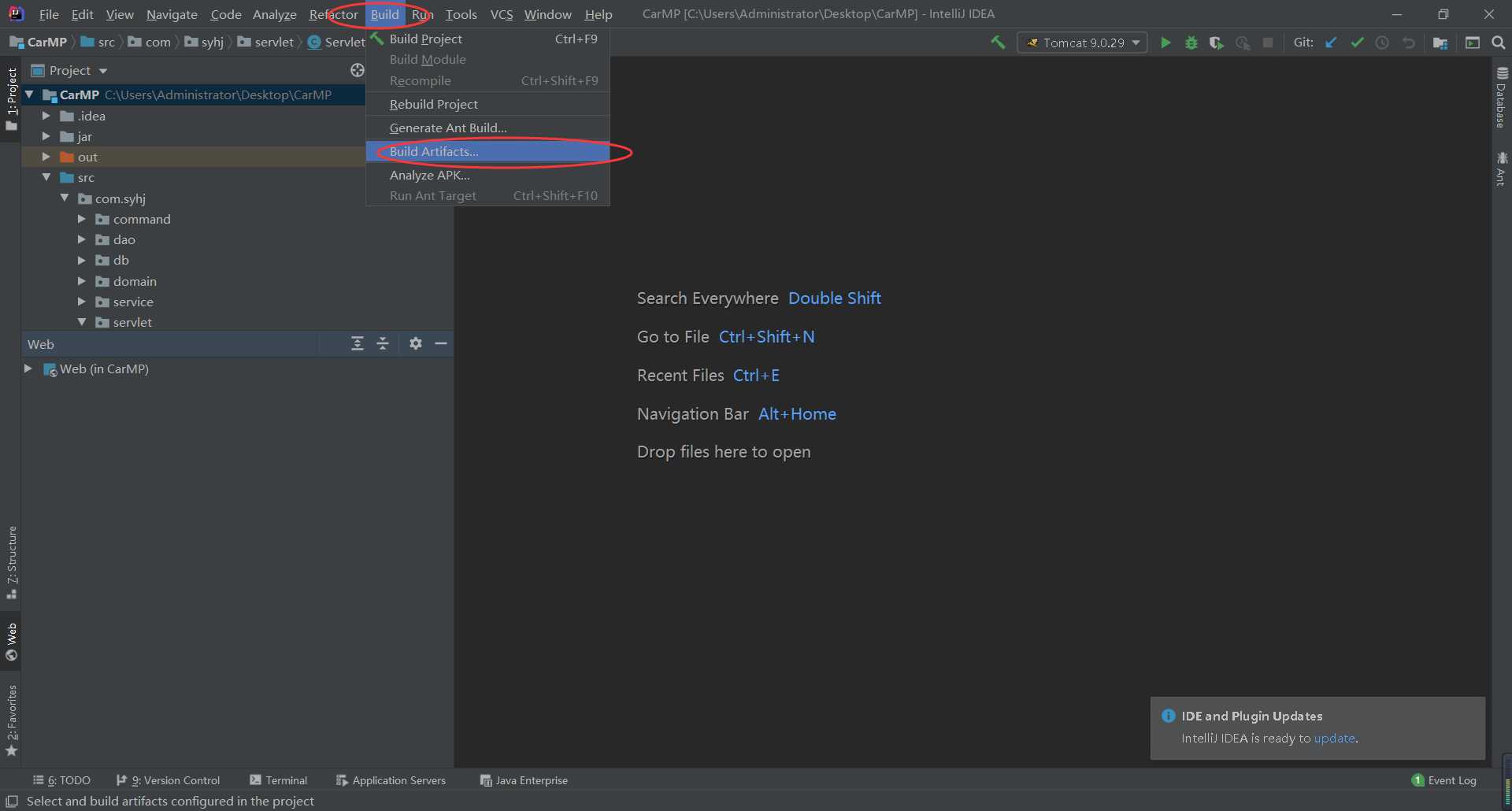Click the update link in notification
Image resolution: width=1512 pixels, height=811 pixels.
1334,738
